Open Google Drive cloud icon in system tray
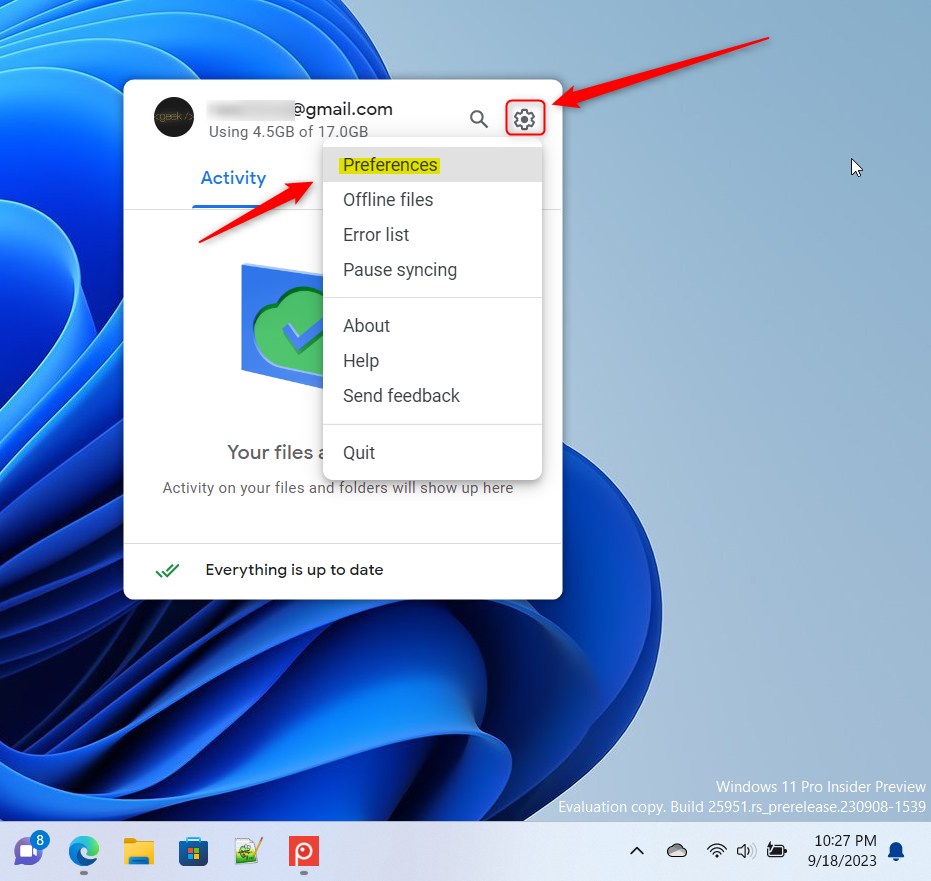Viewport: 931px width, 881px height. [677, 851]
